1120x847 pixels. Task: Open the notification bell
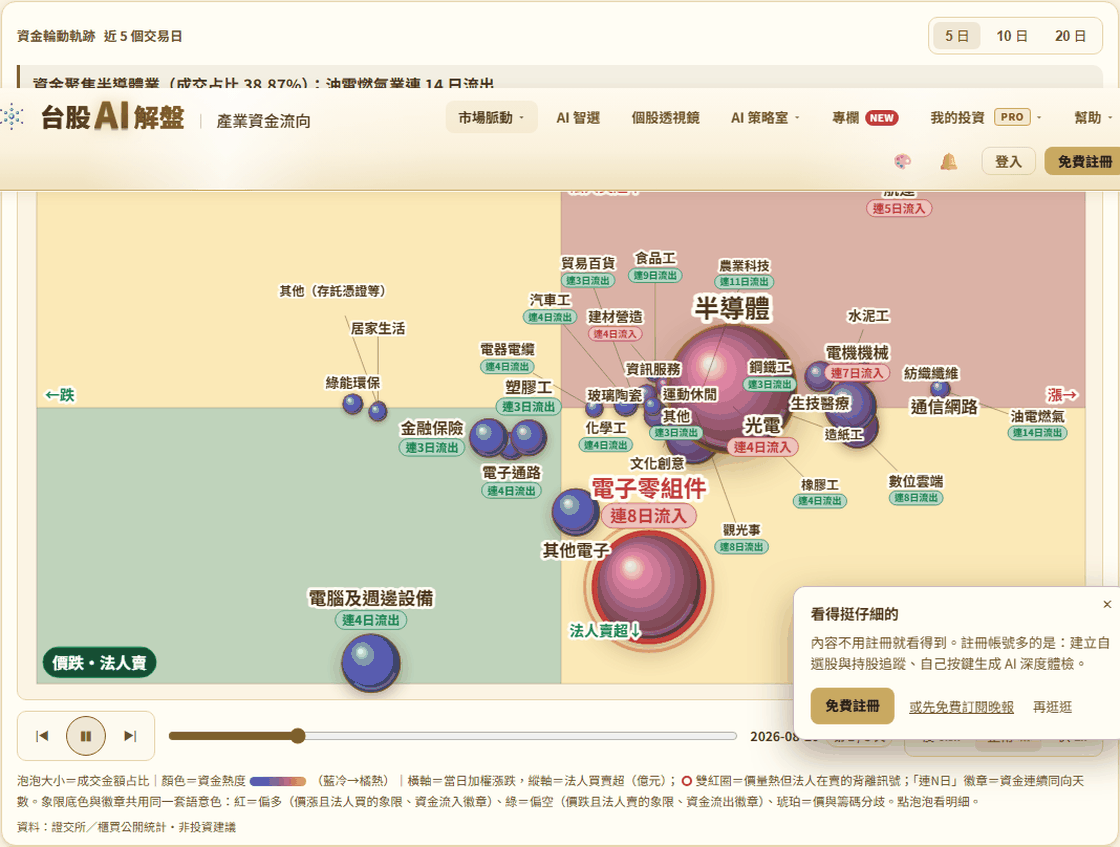pyautogui.click(x=949, y=161)
